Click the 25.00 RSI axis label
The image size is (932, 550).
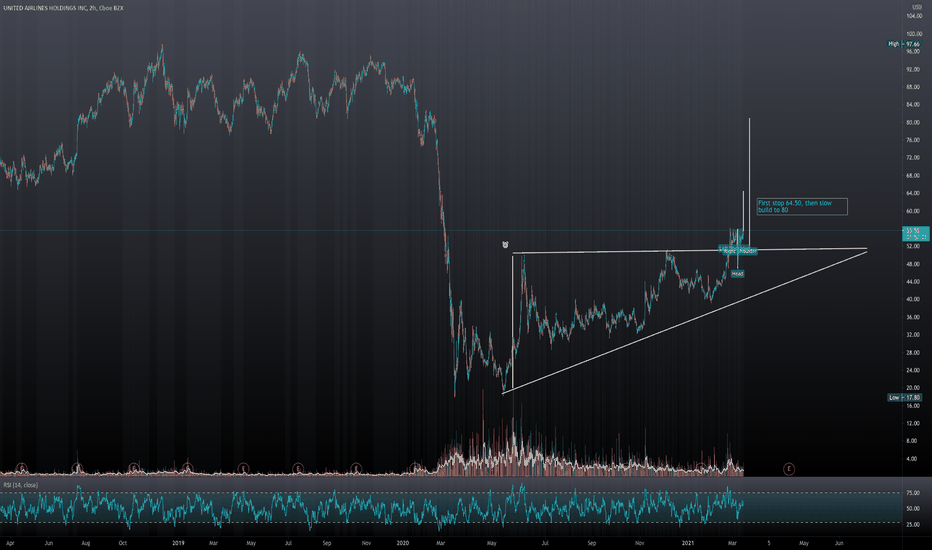[x=913, y=524]
